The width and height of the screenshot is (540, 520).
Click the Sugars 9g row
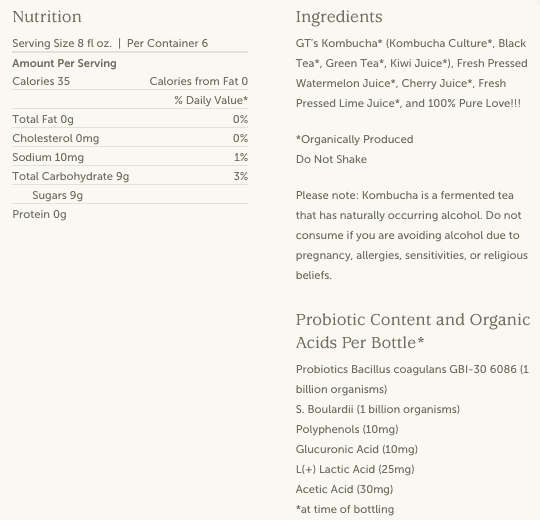130,195
